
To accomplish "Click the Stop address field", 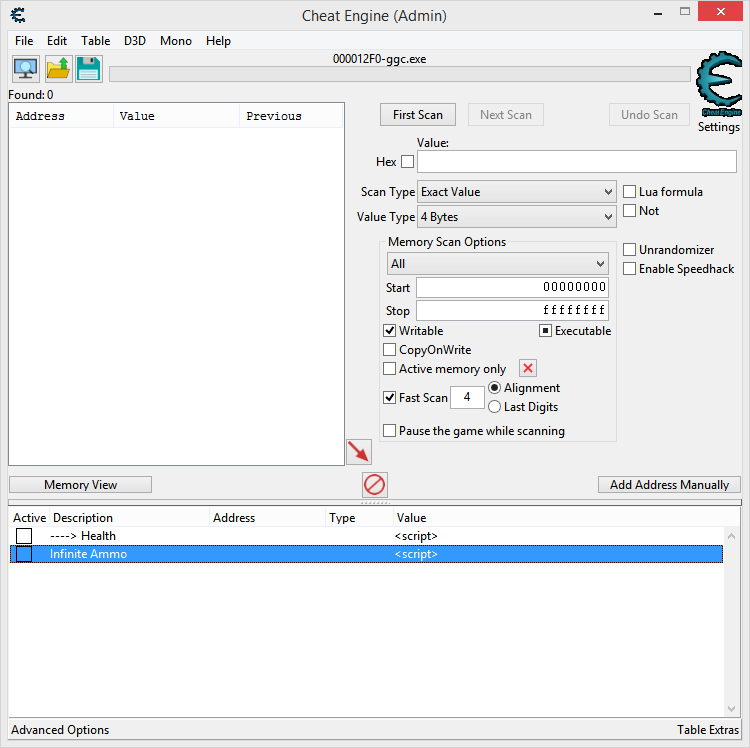I will tap(512, 310).
